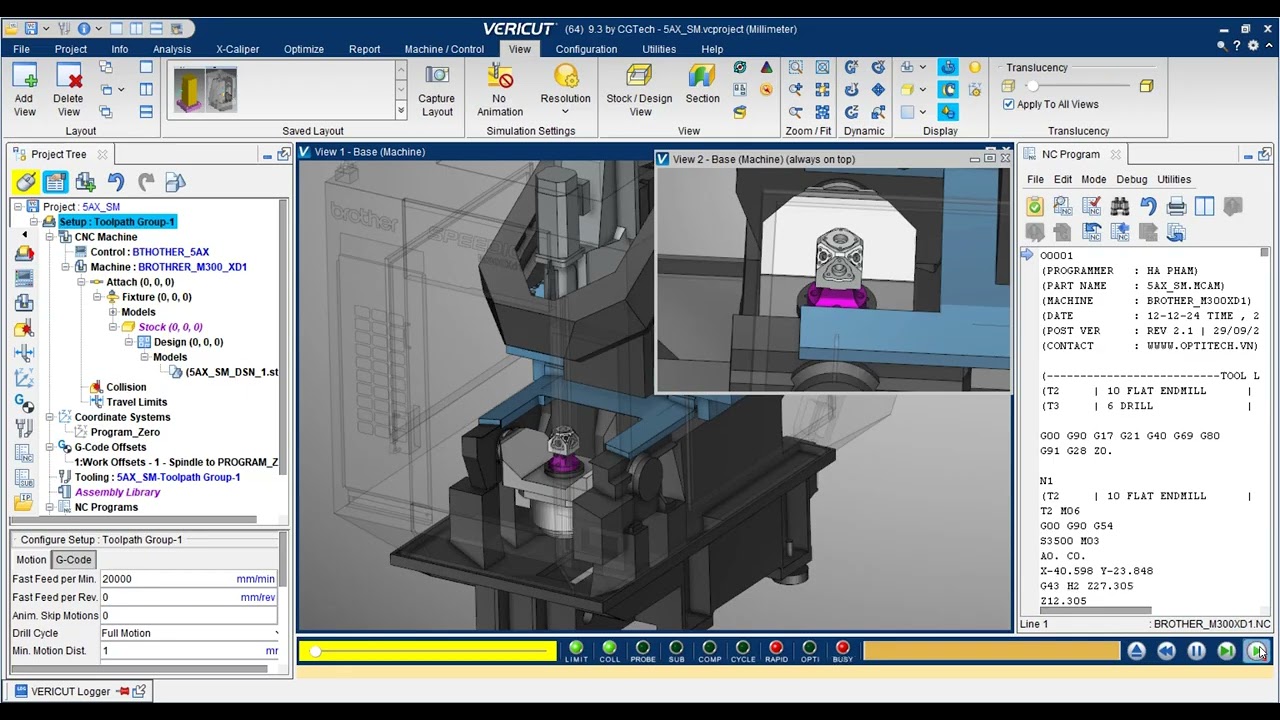1280x720 pixels.
Task: Collapse the G-Code Offsets node
Action: click(49, 447)
